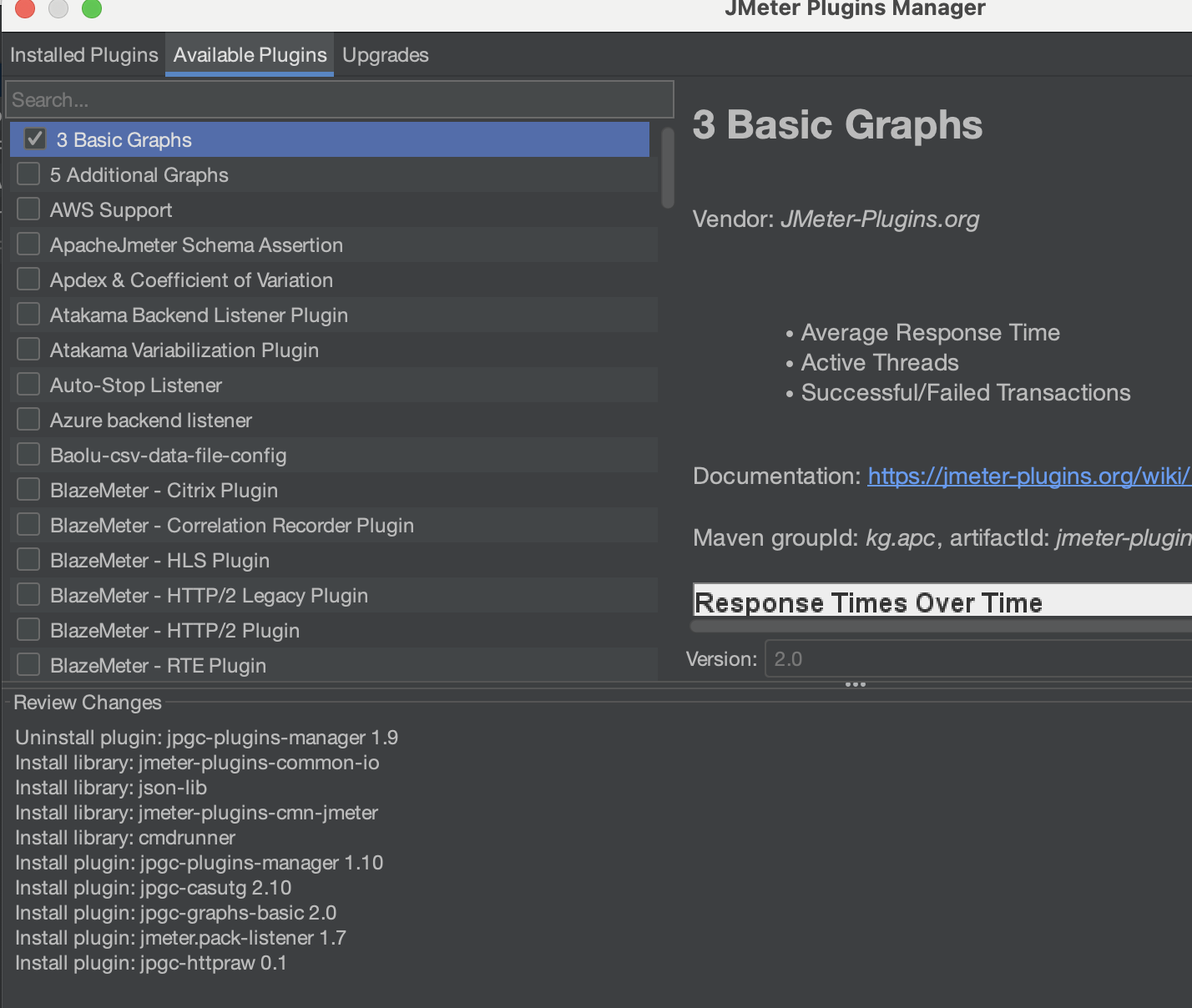Viewport: 1192px width, 1008px height.
Task: Select AWS Support plugin name
Action: pos(111,210)
